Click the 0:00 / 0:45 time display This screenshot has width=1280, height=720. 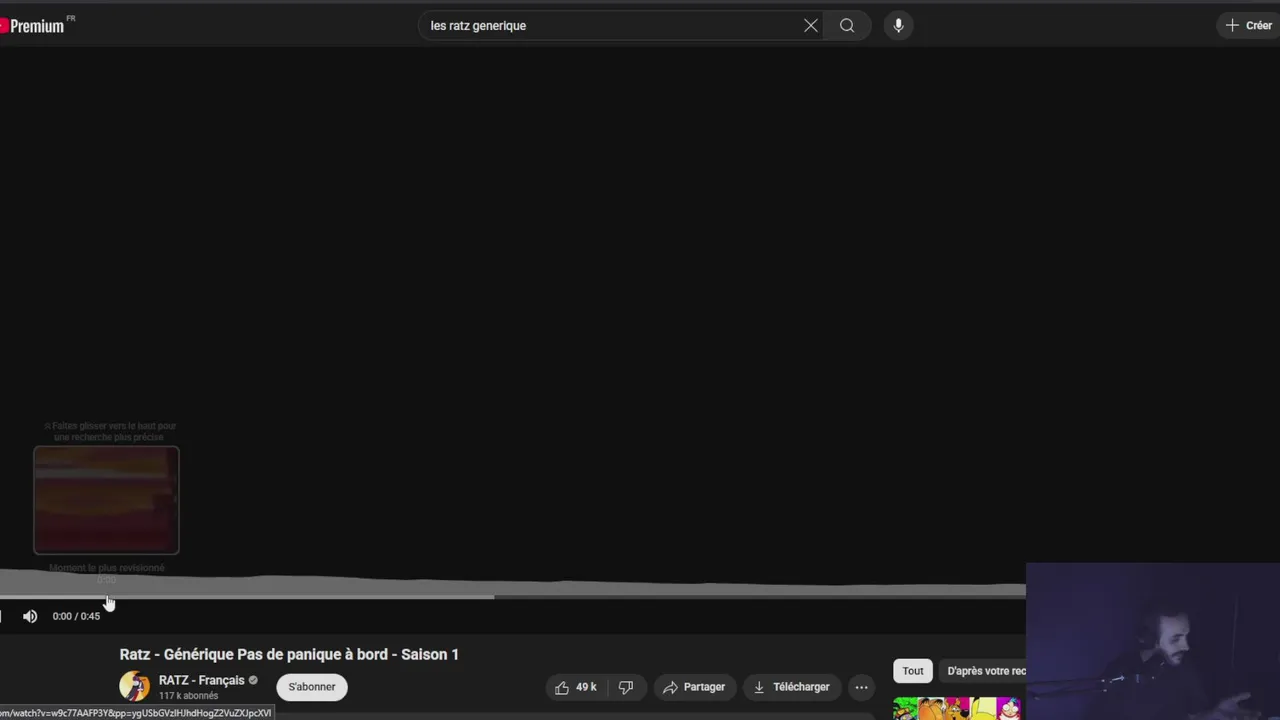(x=76, y=616)
